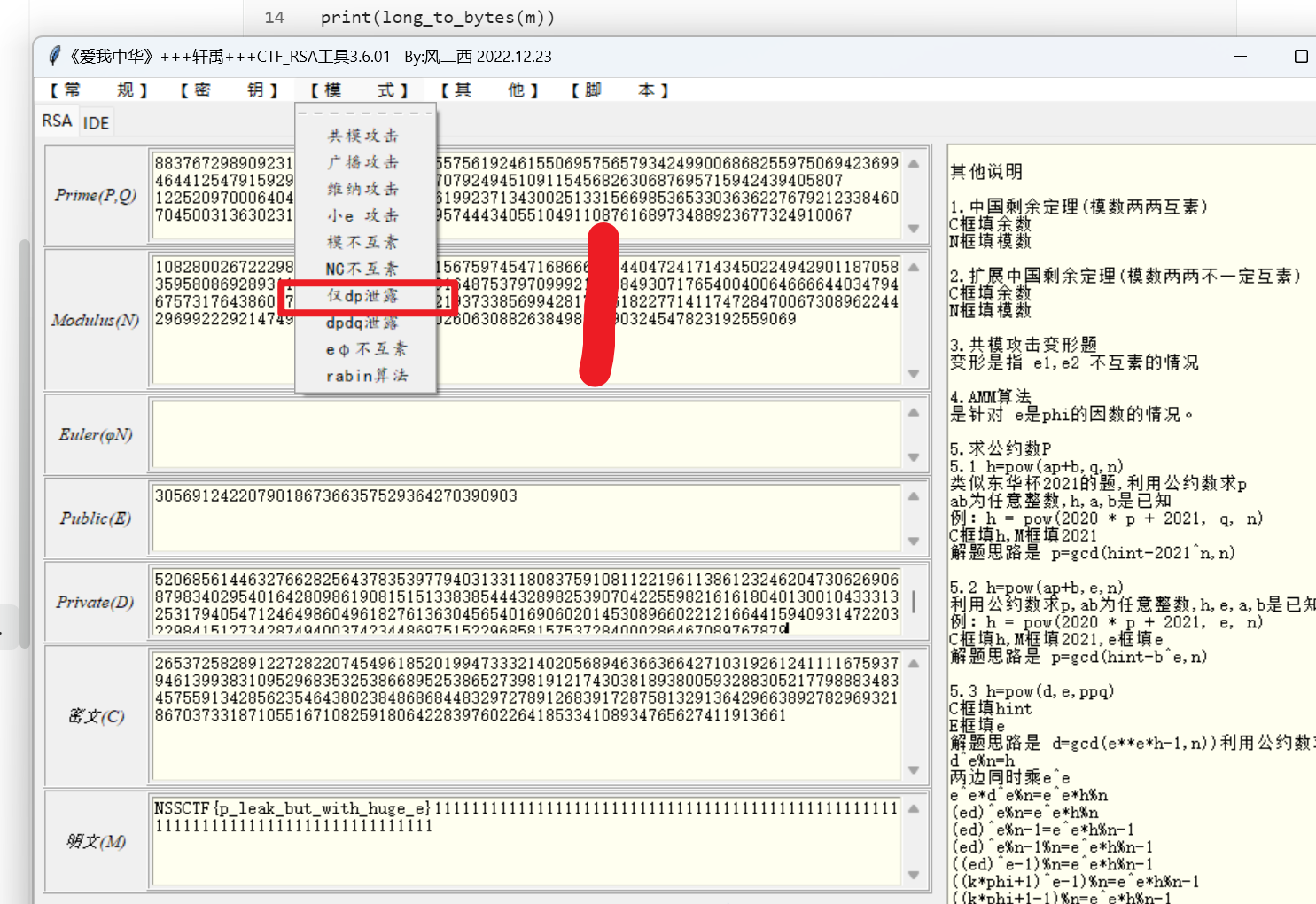Click the '3.共模攻击变形题' note line
The image size is (1316, 904).
click(1024, 345)
